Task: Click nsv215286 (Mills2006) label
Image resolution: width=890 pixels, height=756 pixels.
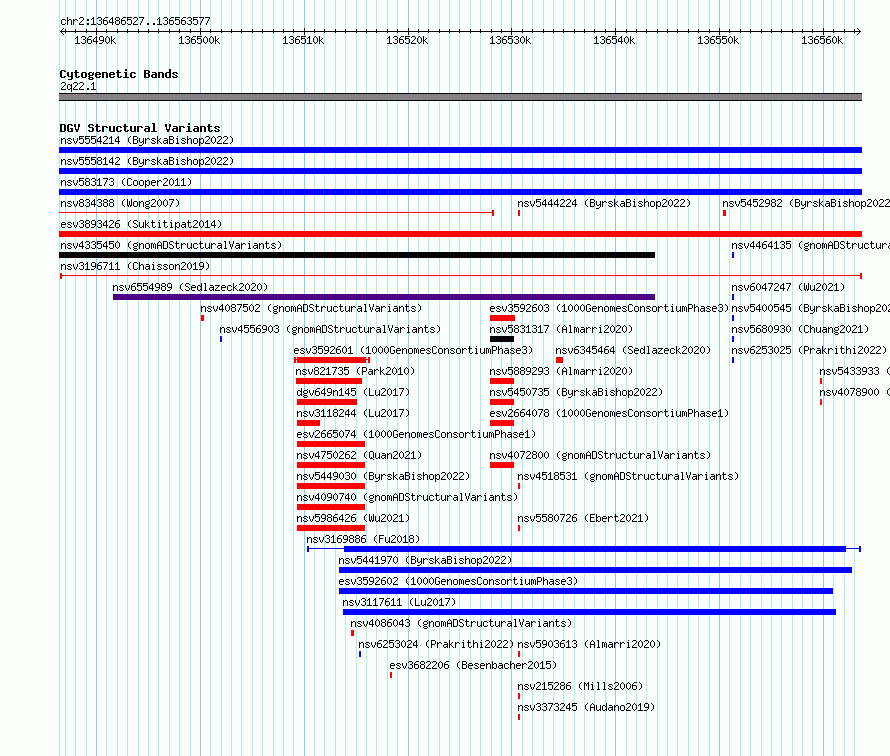Action: [580, 686]
